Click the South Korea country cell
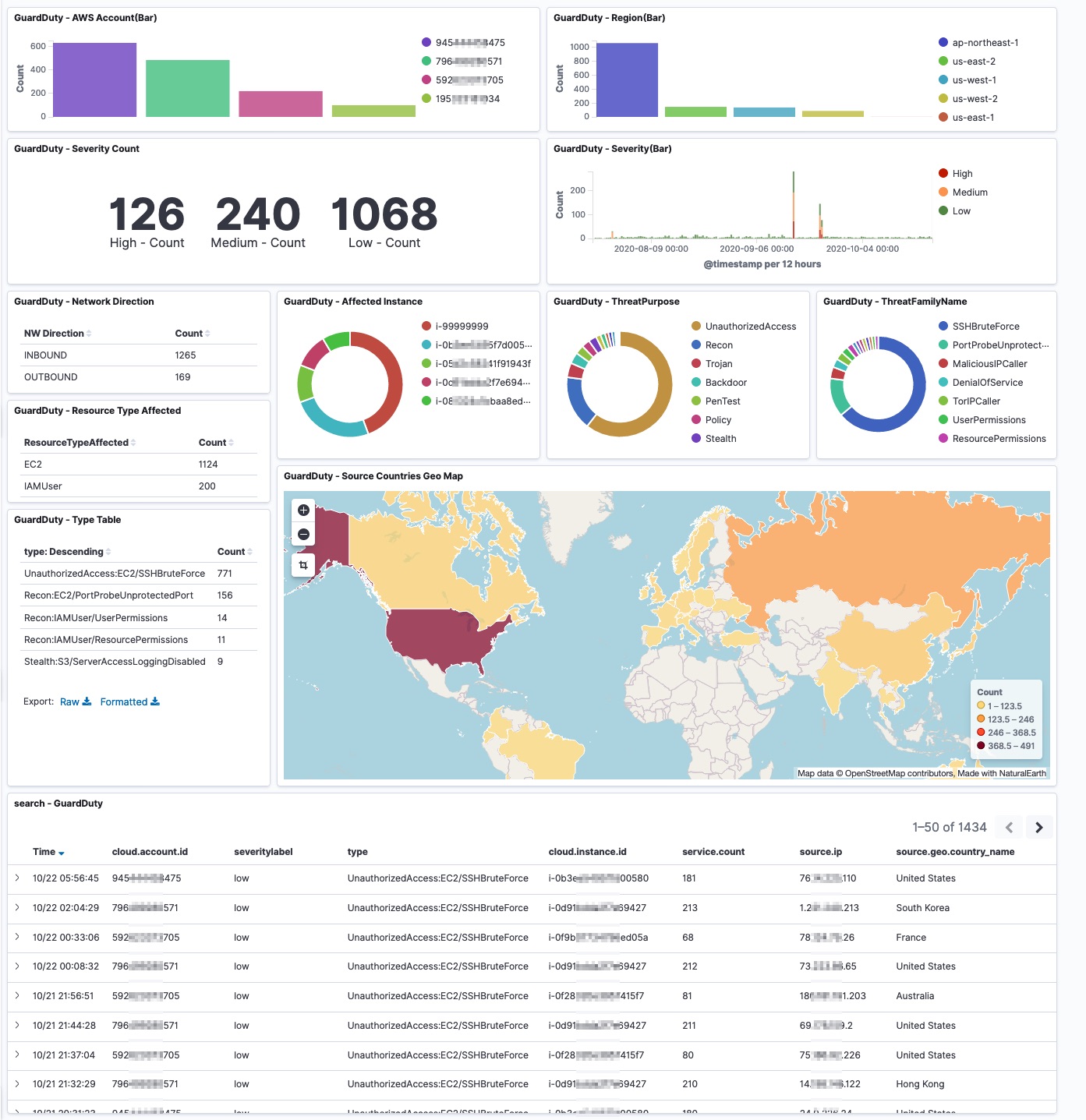Viewport: 1086px width, 1120px height. 923,908
